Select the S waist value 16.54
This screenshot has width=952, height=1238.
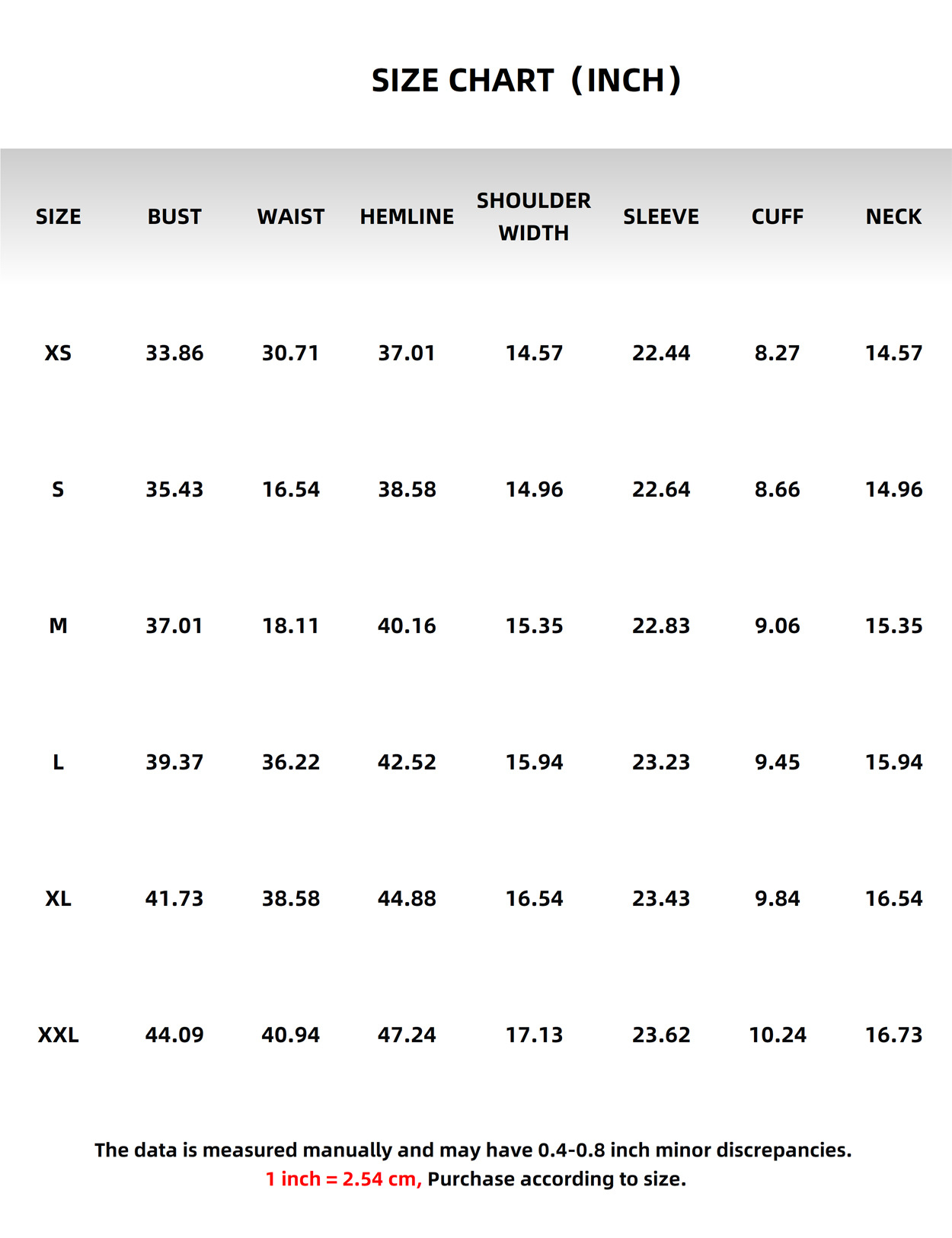(x=291, y=490)
